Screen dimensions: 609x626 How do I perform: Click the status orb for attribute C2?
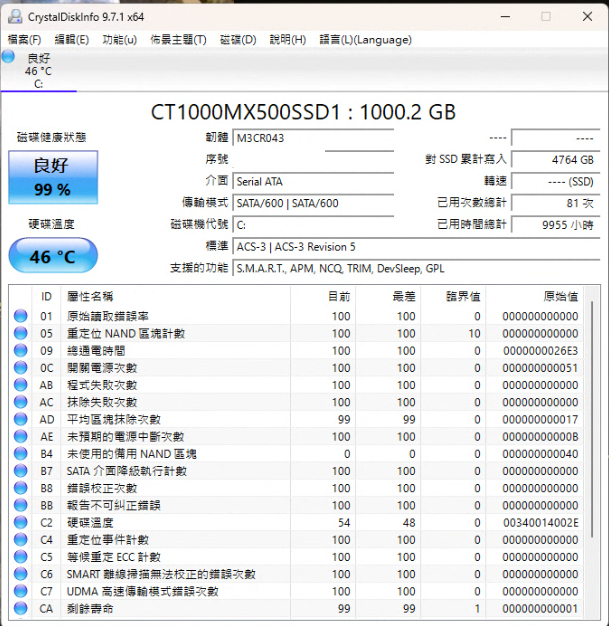20,522
